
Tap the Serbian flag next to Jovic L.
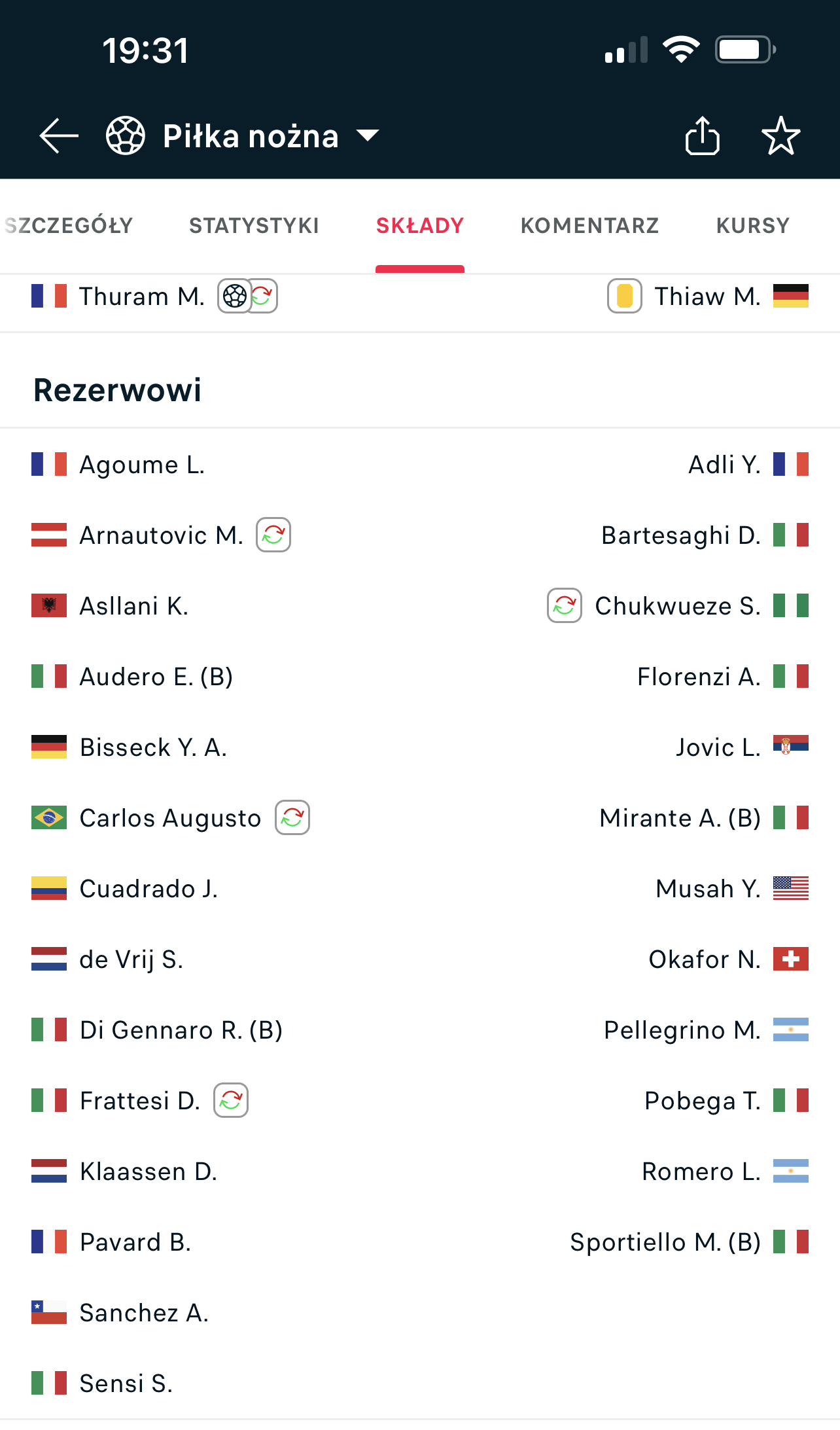tap(790, 746)
